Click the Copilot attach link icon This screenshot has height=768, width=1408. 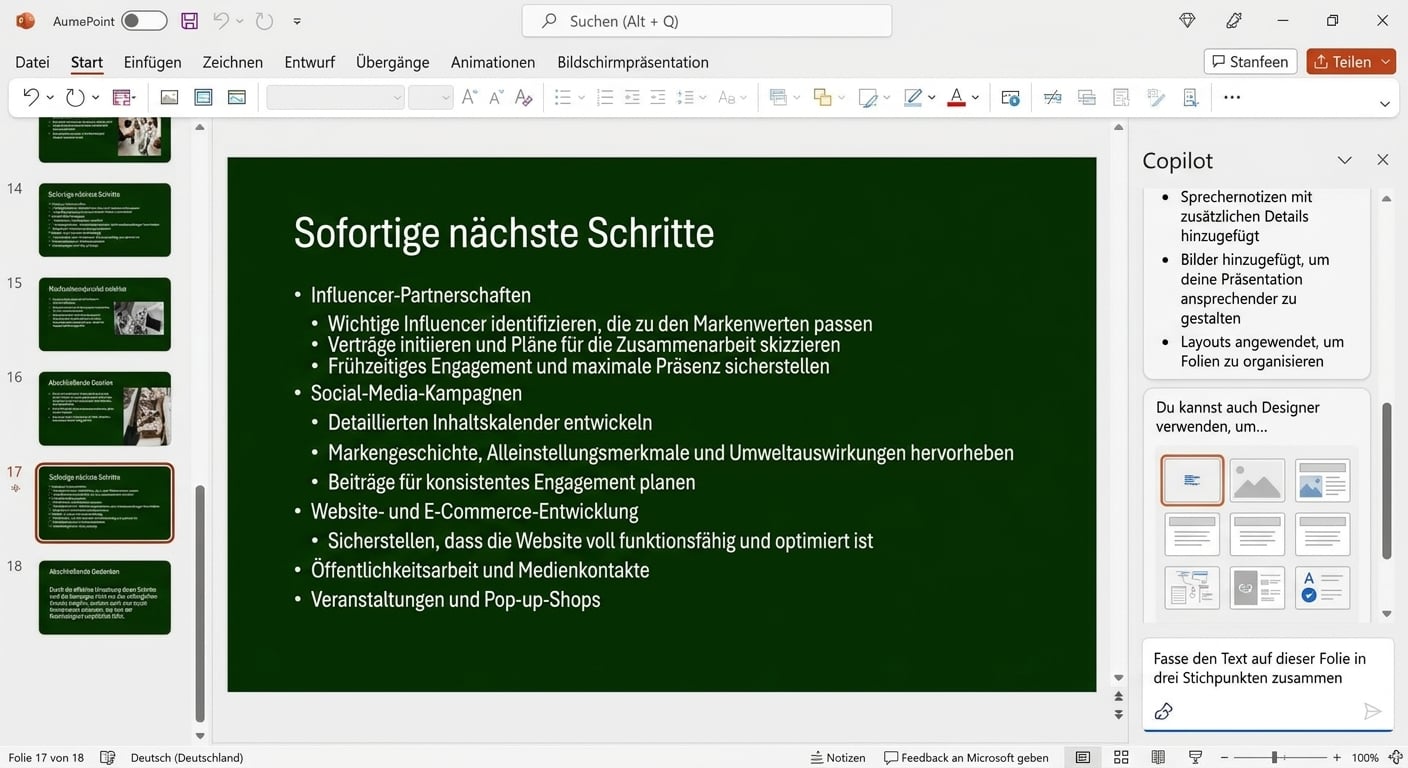click(1163, 711)
